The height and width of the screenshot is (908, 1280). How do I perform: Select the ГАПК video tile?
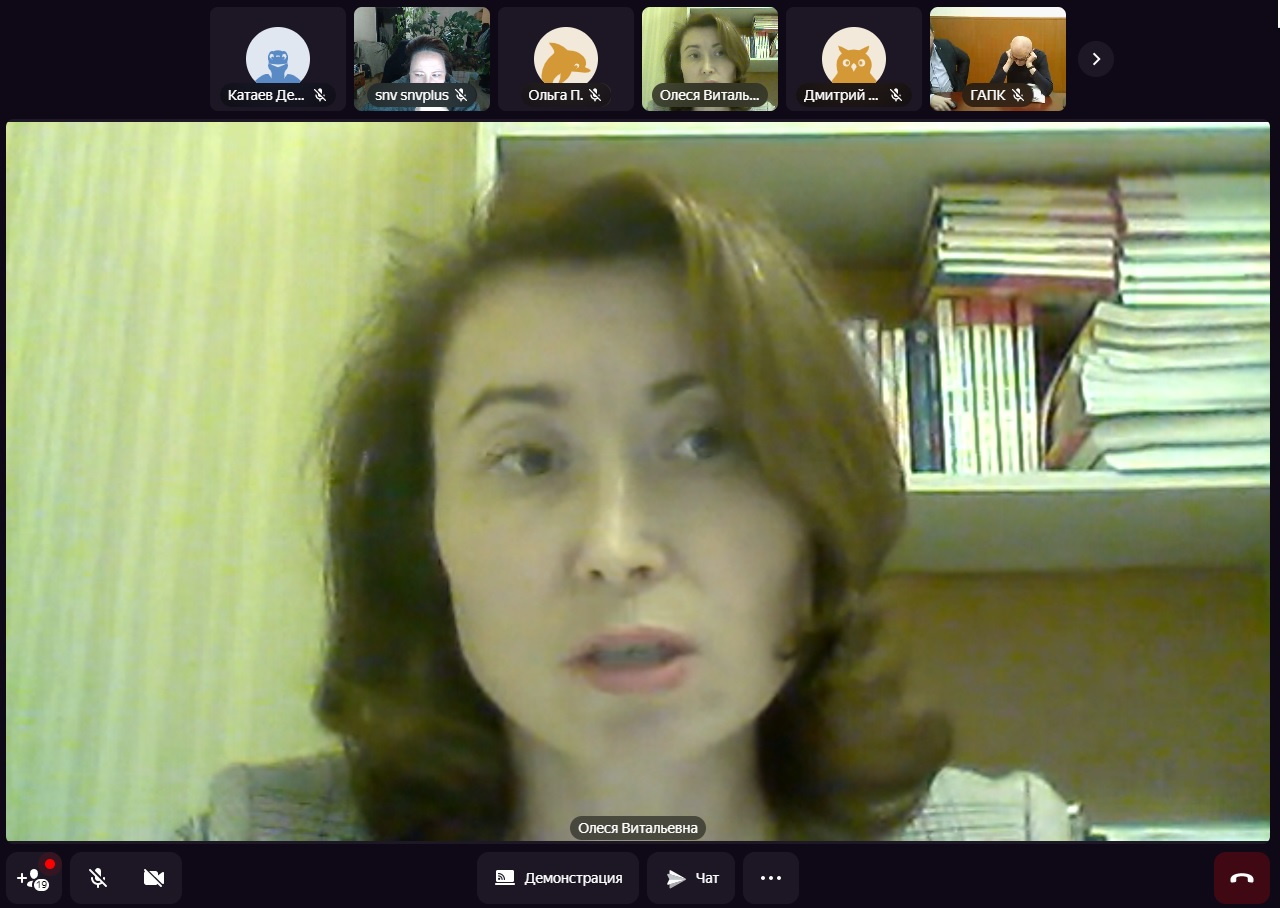click(998, 59)
